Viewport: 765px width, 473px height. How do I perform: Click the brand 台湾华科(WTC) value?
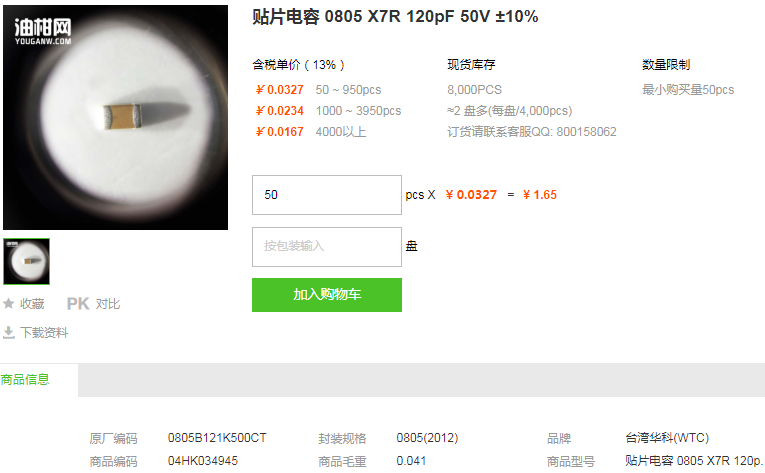(667, 438)
